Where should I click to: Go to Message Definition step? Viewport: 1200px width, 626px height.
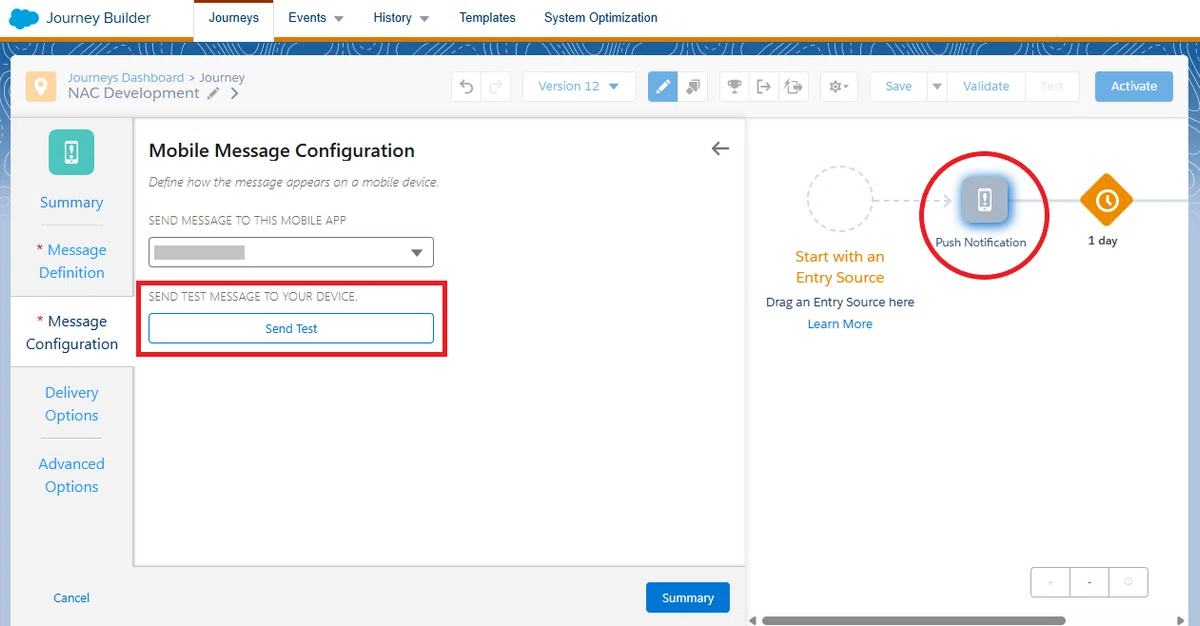point(71,261)
